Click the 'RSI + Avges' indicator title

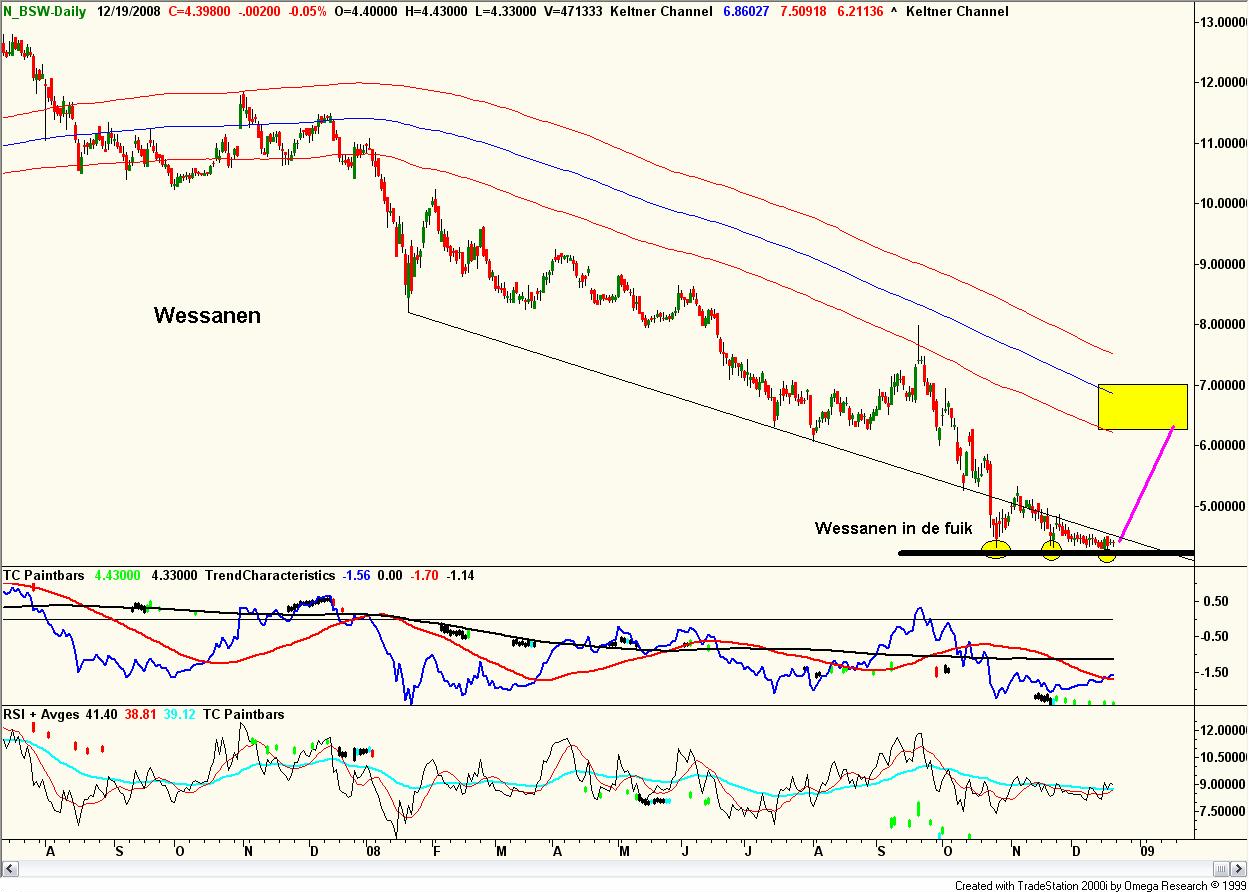click(x=42, y=714)
